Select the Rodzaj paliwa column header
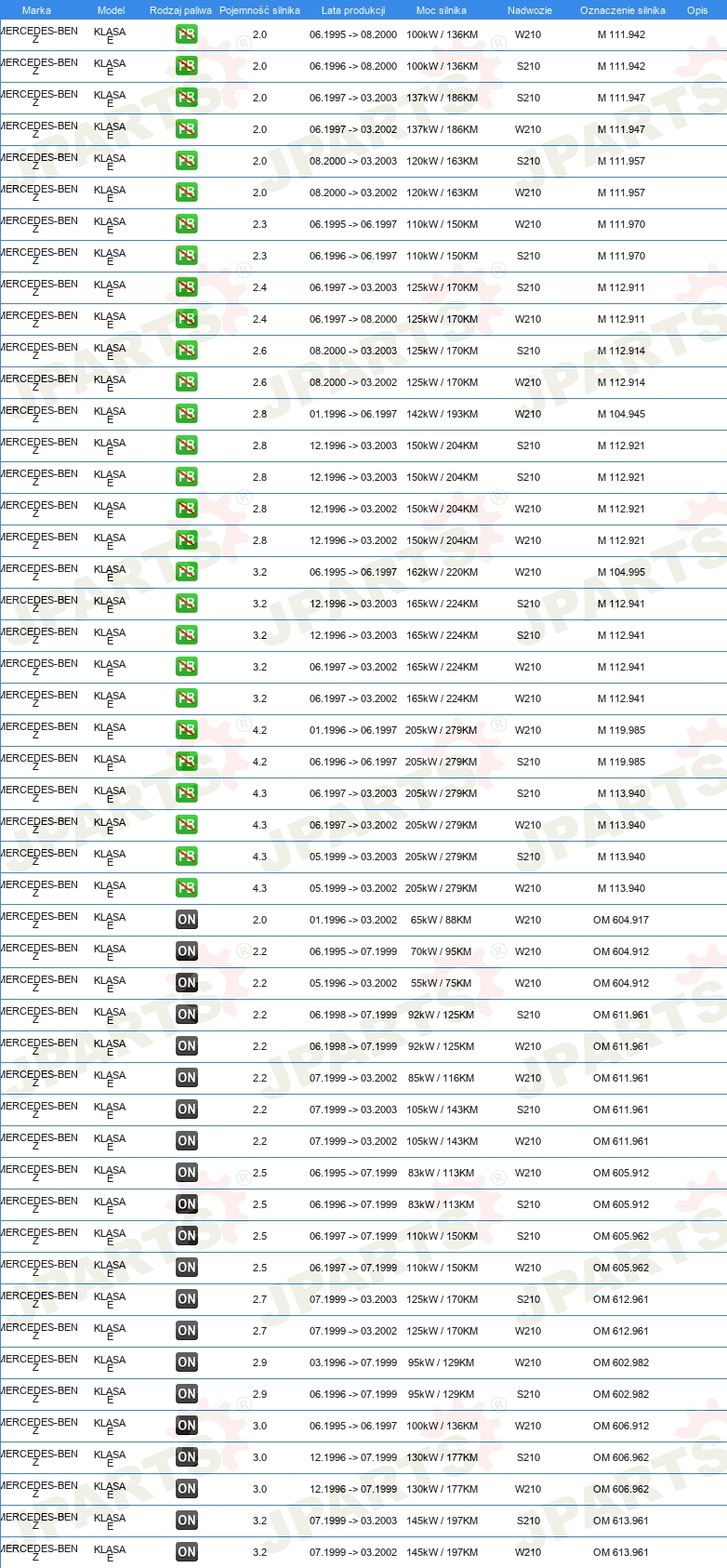727x1568 pixels. (x=180, y=10)
